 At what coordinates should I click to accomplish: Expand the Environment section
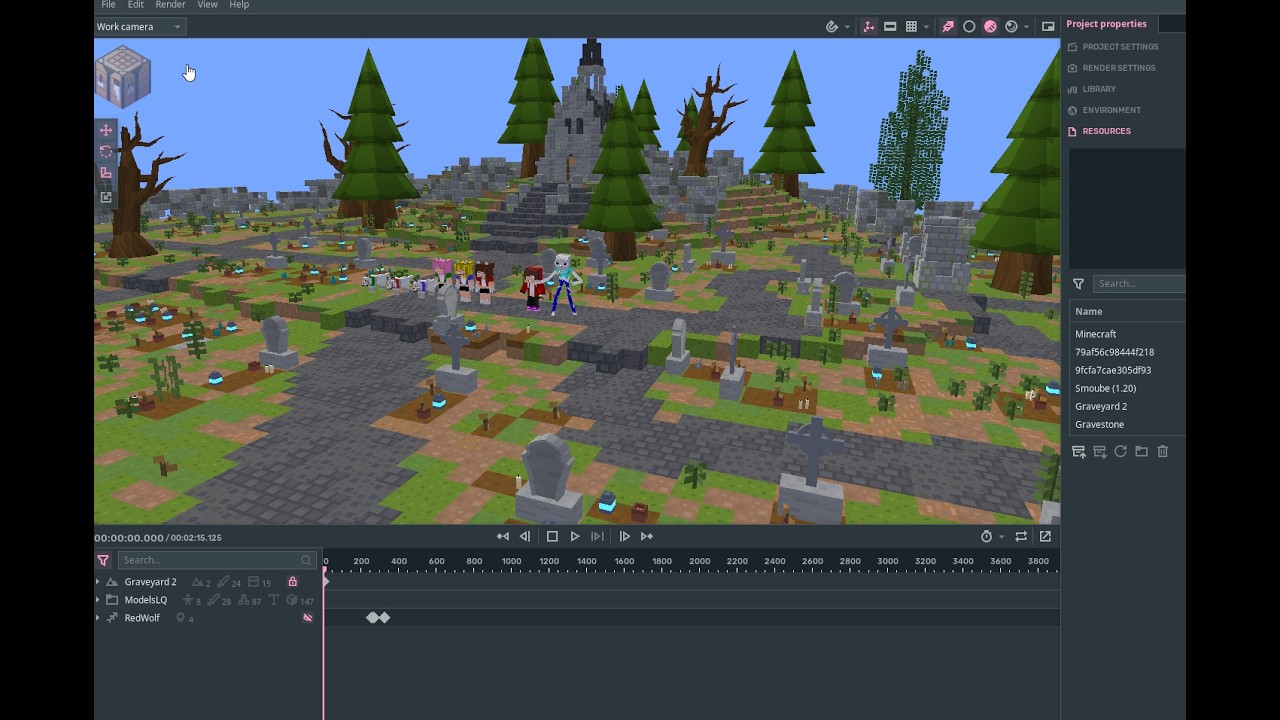coord(1111,110)
